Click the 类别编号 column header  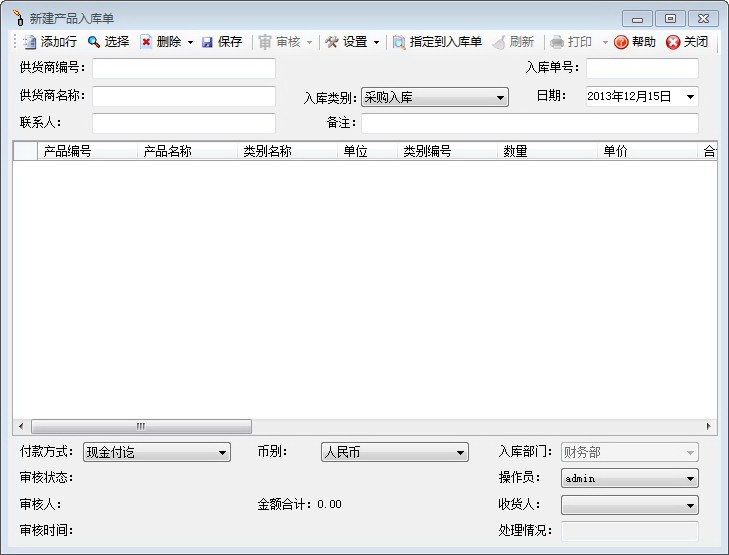[447, 151]
